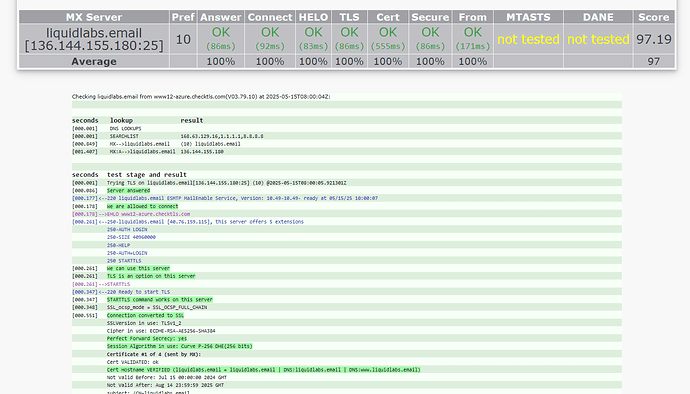690x394 pixels.
Task: Select the Average "100%" under Cert
Action: [388, 62]
